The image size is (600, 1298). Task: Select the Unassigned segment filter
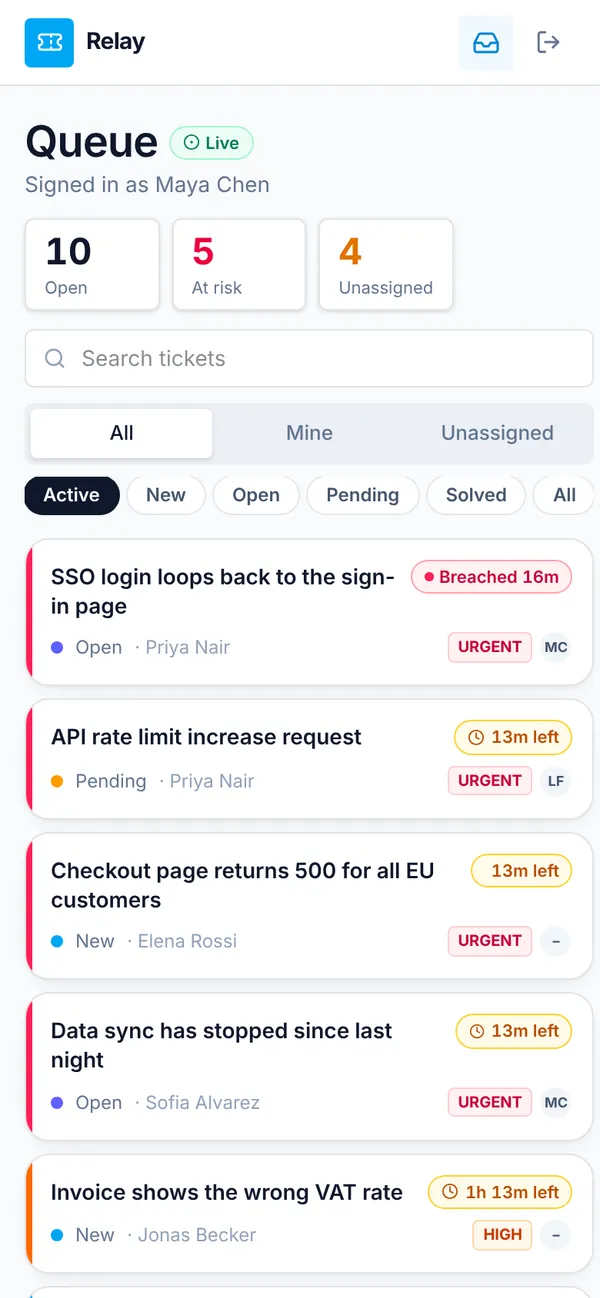(x=497, y=433)
